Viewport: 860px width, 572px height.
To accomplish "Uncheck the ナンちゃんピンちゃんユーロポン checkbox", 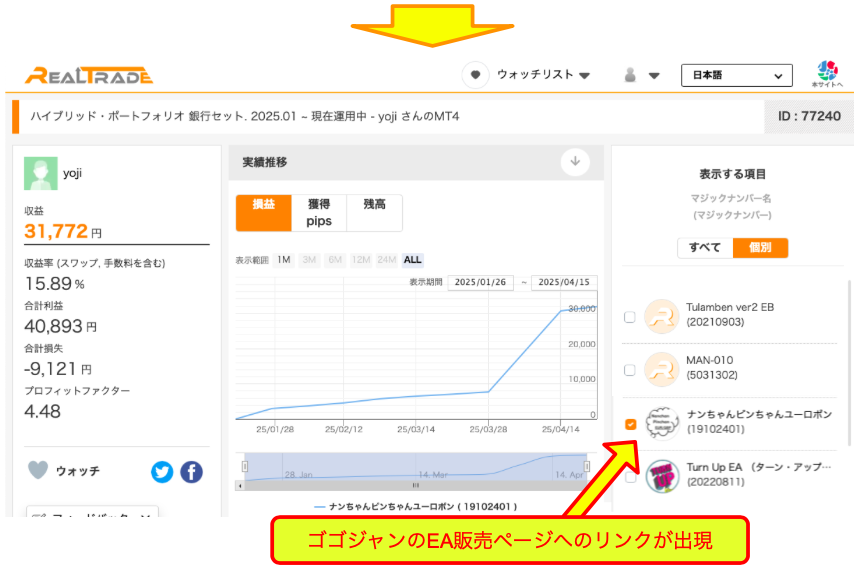I will [631, 424].
